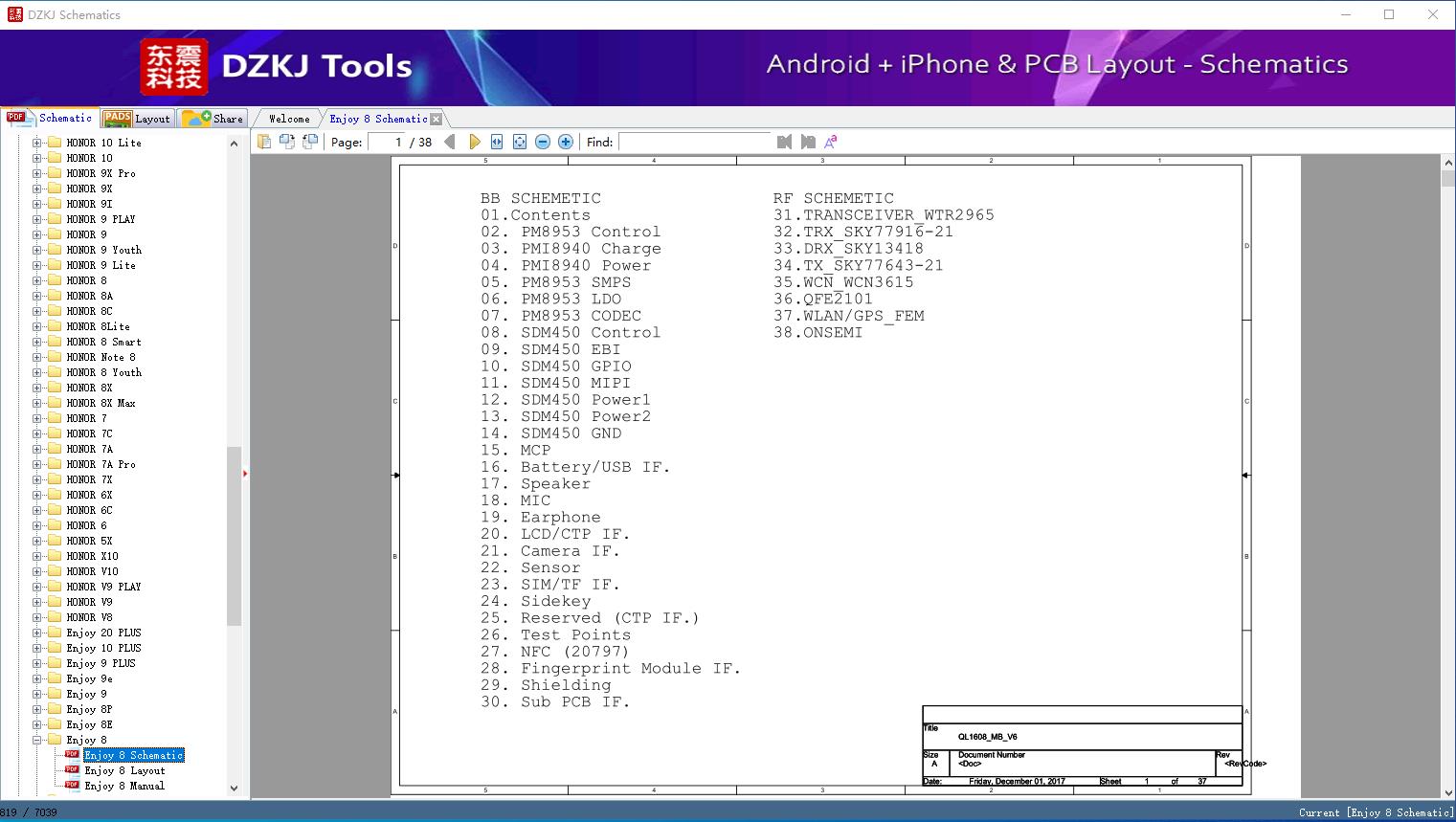Screen dimensions: 1456x822
Task: Collapse the Enjoy 8 folder
Action: [37, 740]
